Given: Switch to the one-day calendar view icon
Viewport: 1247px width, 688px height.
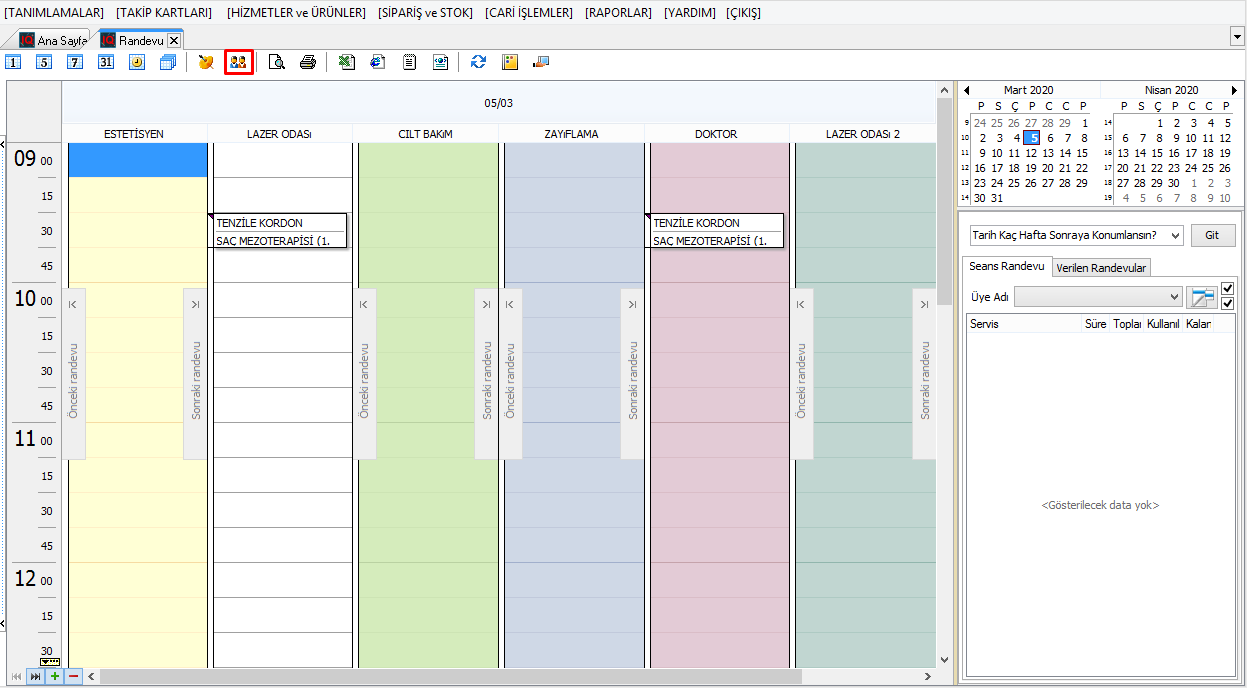Looking at the screenshot, I should pyautogui.click(x=13, y=62).
